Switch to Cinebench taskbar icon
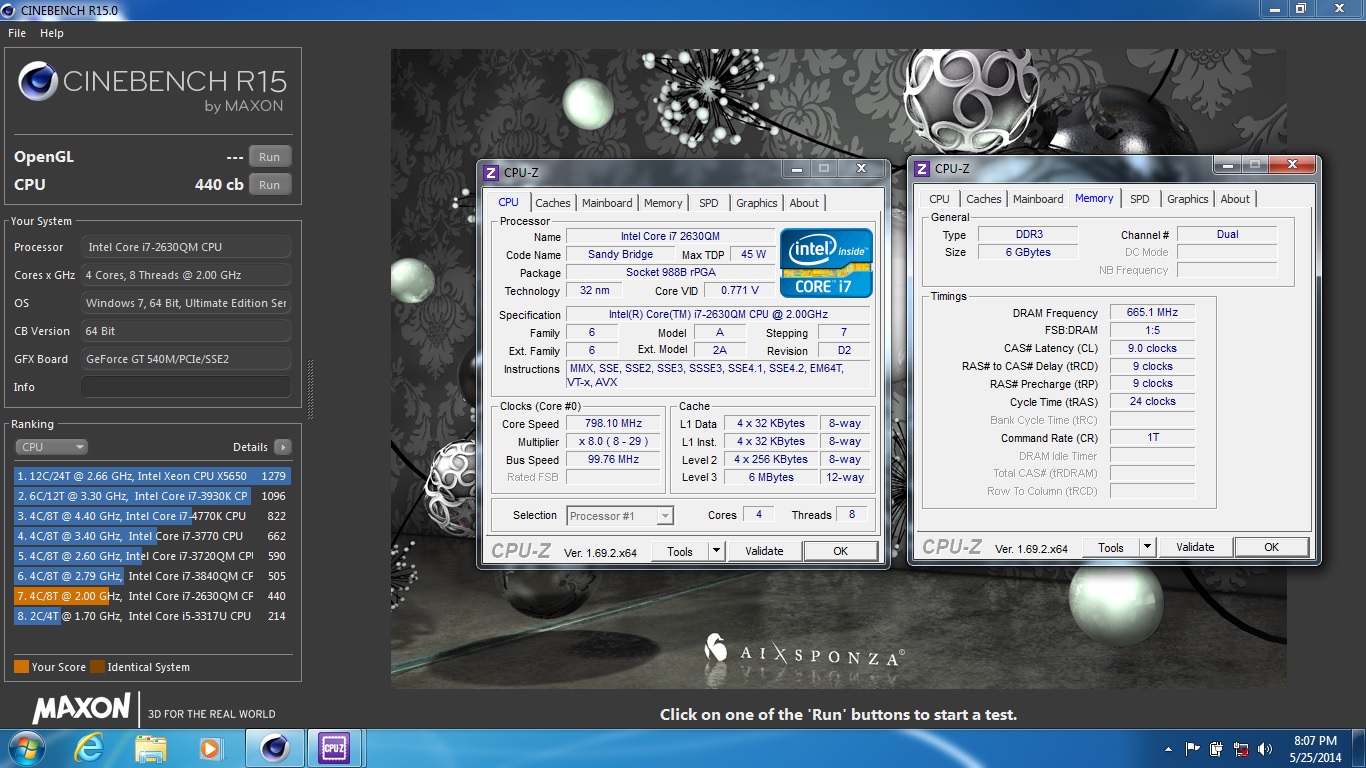 coord(274,748)
